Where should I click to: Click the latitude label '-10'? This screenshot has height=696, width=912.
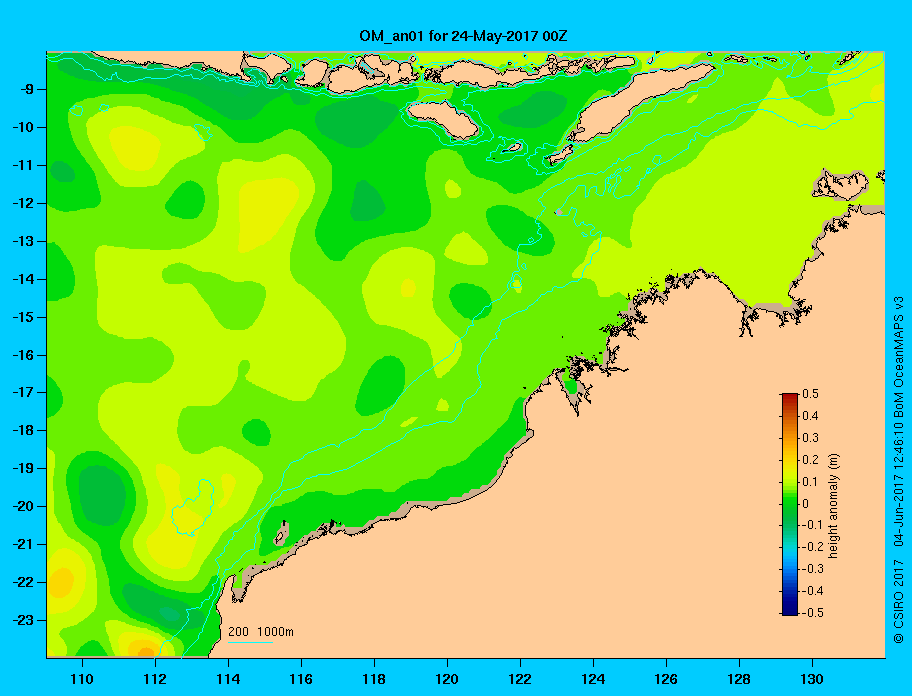click(x=23, y=127)
